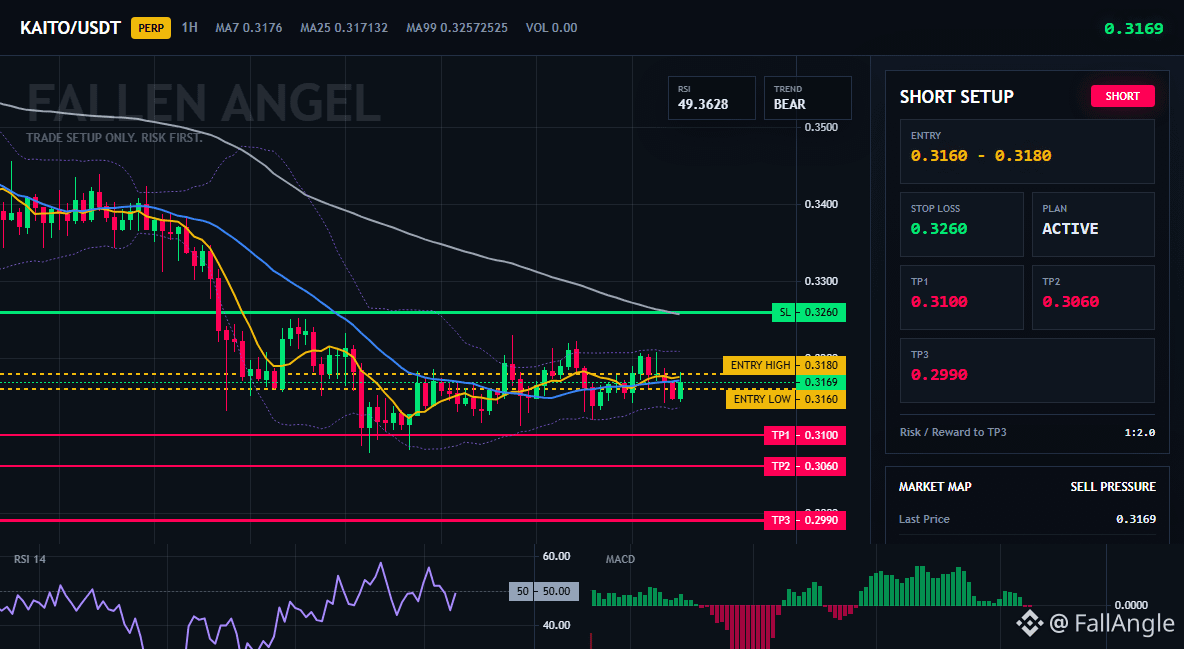Click the 1:2.0 risk reward value
1184x649 pixels.
[x=1139, y=433]
